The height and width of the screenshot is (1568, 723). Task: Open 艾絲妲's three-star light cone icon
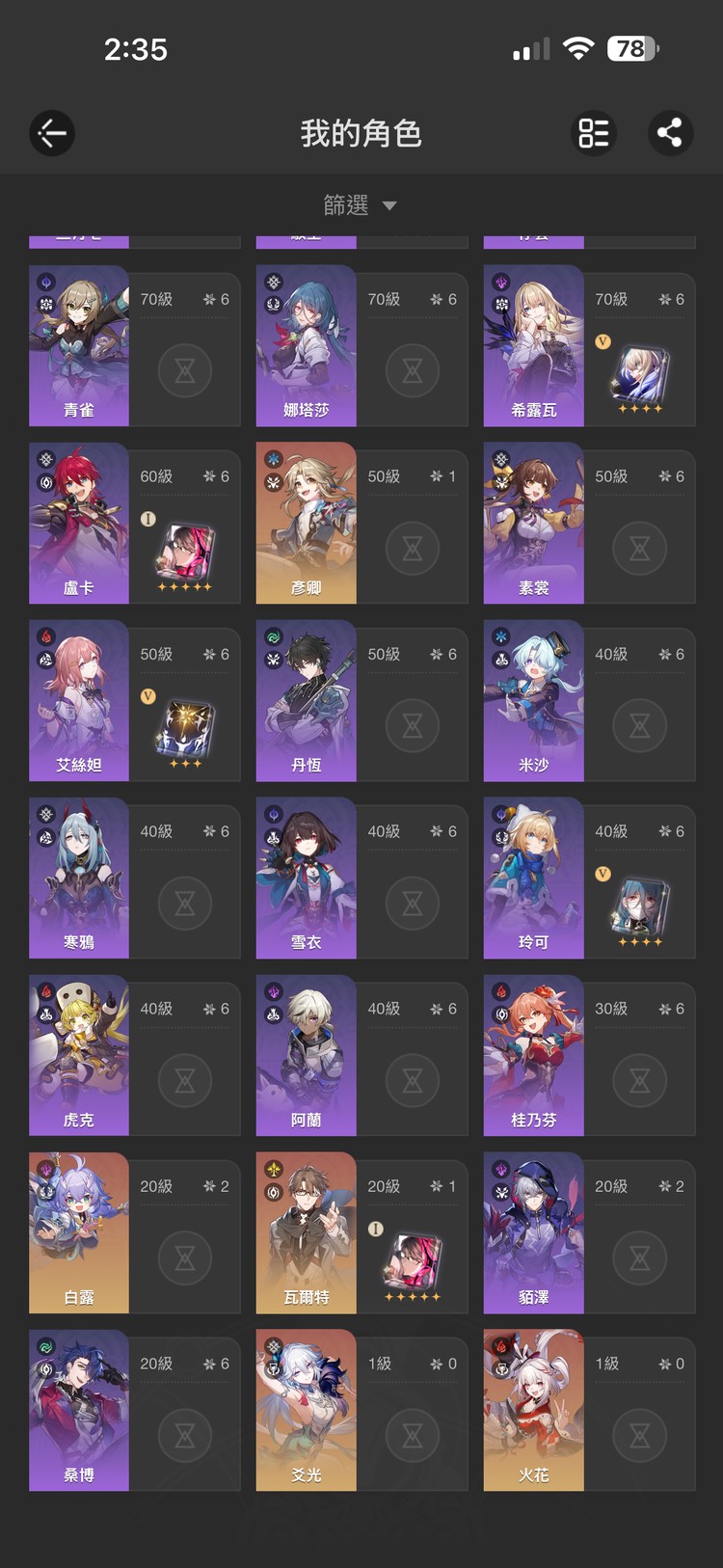click(x=185, y=730)
